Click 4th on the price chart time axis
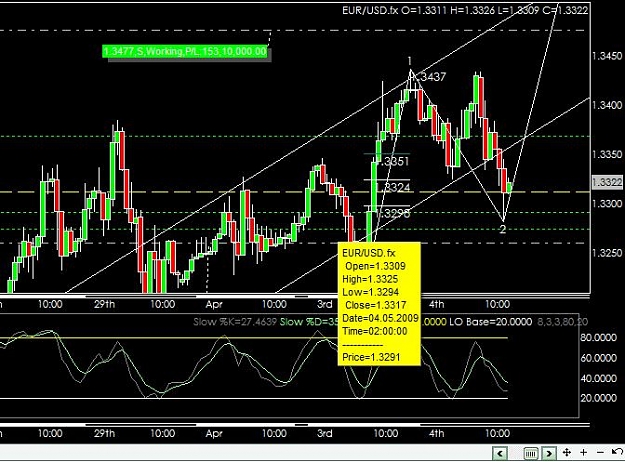 point(437,305)
